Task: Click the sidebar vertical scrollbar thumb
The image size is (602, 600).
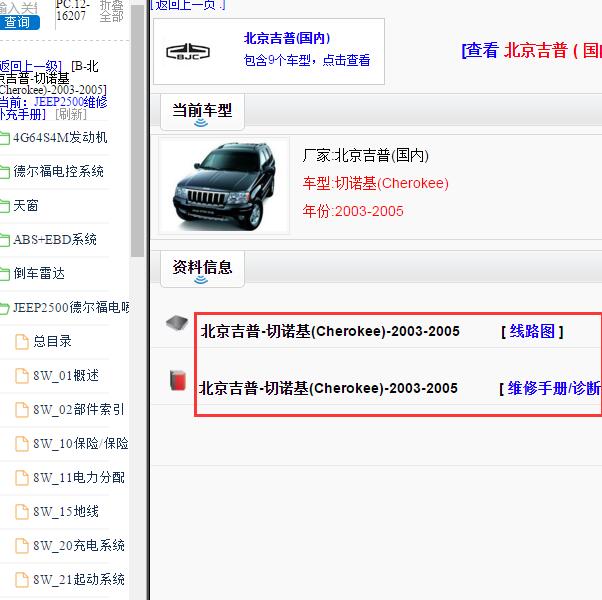Action: [137, 129]
